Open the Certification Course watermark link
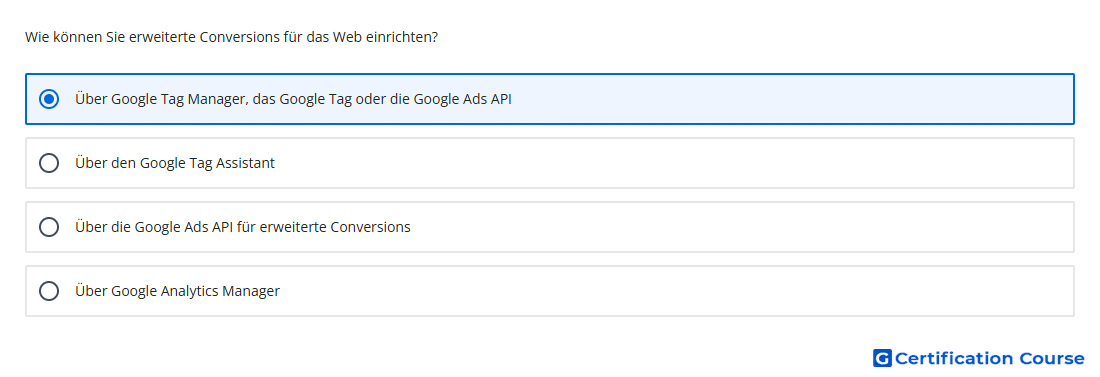Viewport: 1100px width, 377px height. (979, 358)
